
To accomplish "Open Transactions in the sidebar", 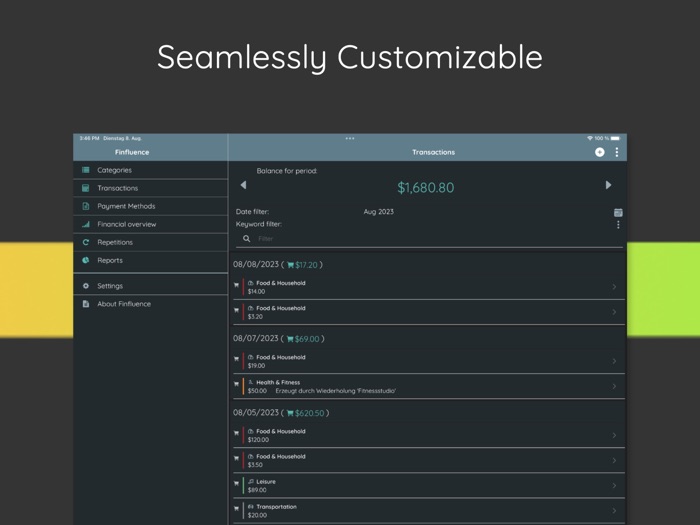I will coord(150,188).
